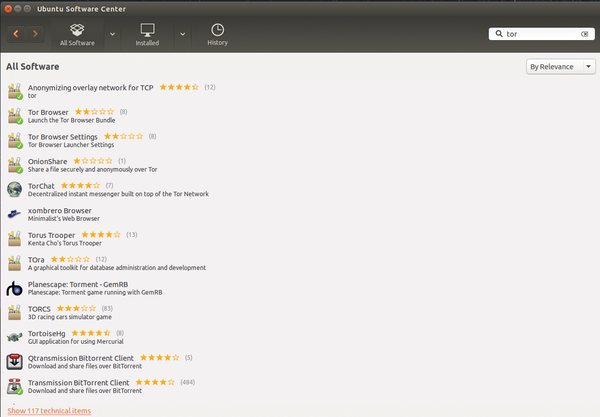Select the 'OnionShare' entry title
The width and height of the screenshot is (600, 417).
[x=47, y=161]
